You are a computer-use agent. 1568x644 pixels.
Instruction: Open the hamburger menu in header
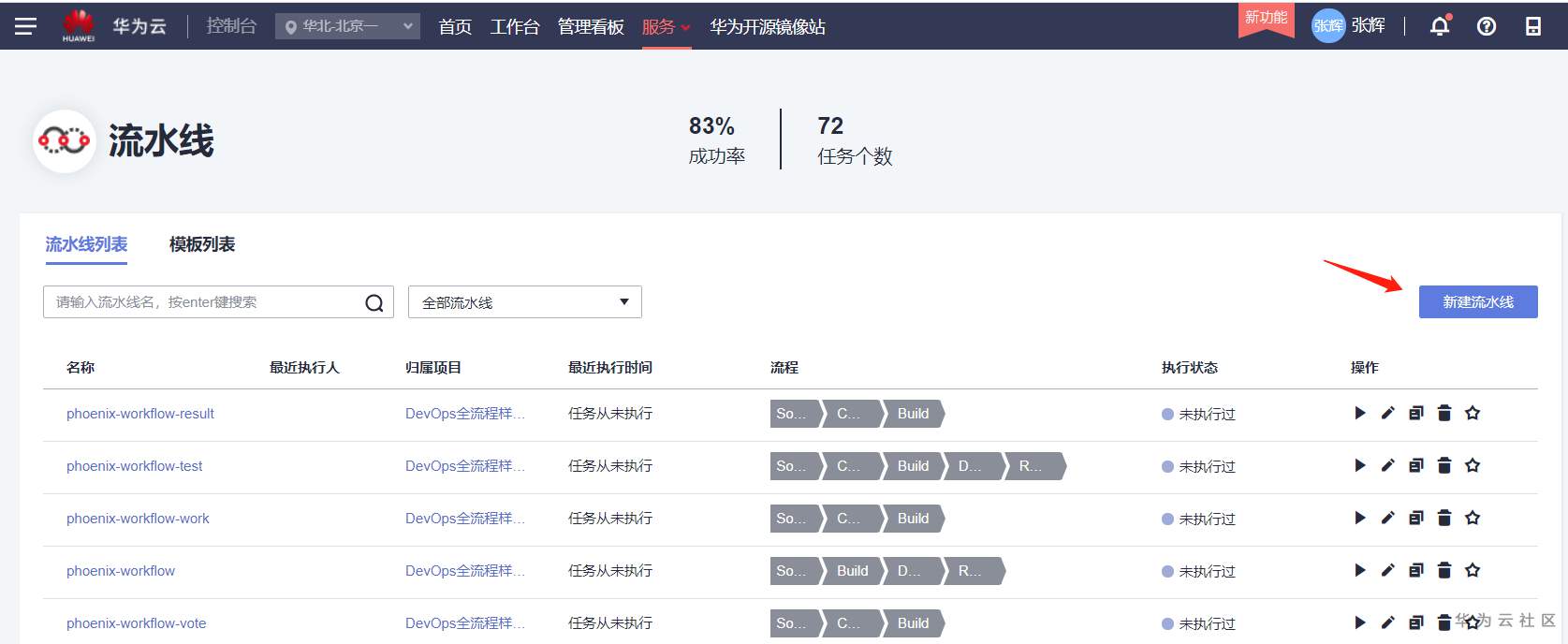[25, 26]
